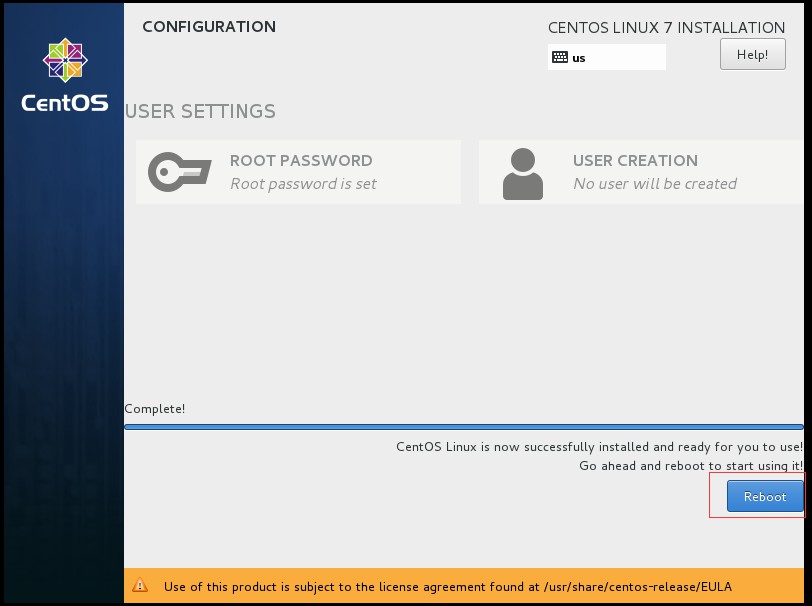Reboot the system using Reboot button

(x=765, y=497)
